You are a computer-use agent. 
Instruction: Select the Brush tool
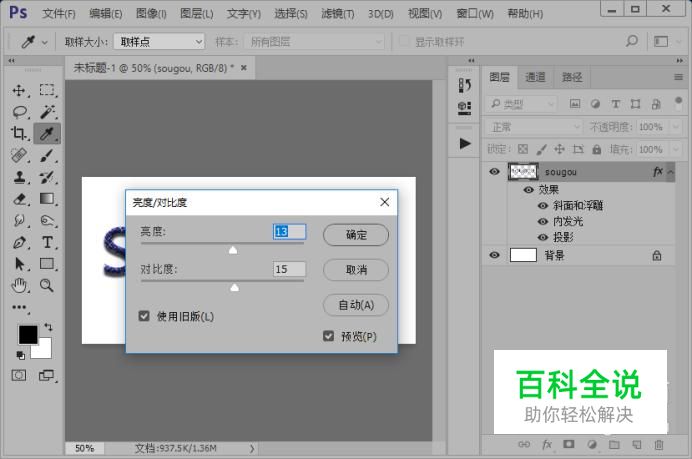(47, 155)
